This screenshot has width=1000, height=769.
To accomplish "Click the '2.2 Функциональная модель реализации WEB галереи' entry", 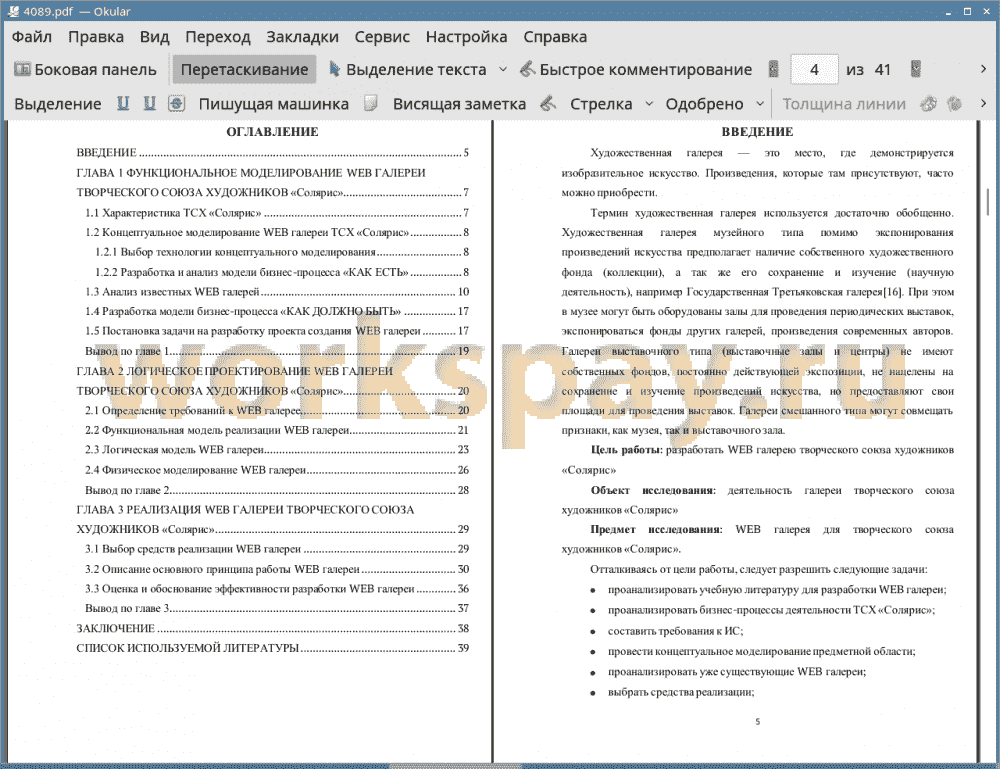I will [x=277, y=430].
